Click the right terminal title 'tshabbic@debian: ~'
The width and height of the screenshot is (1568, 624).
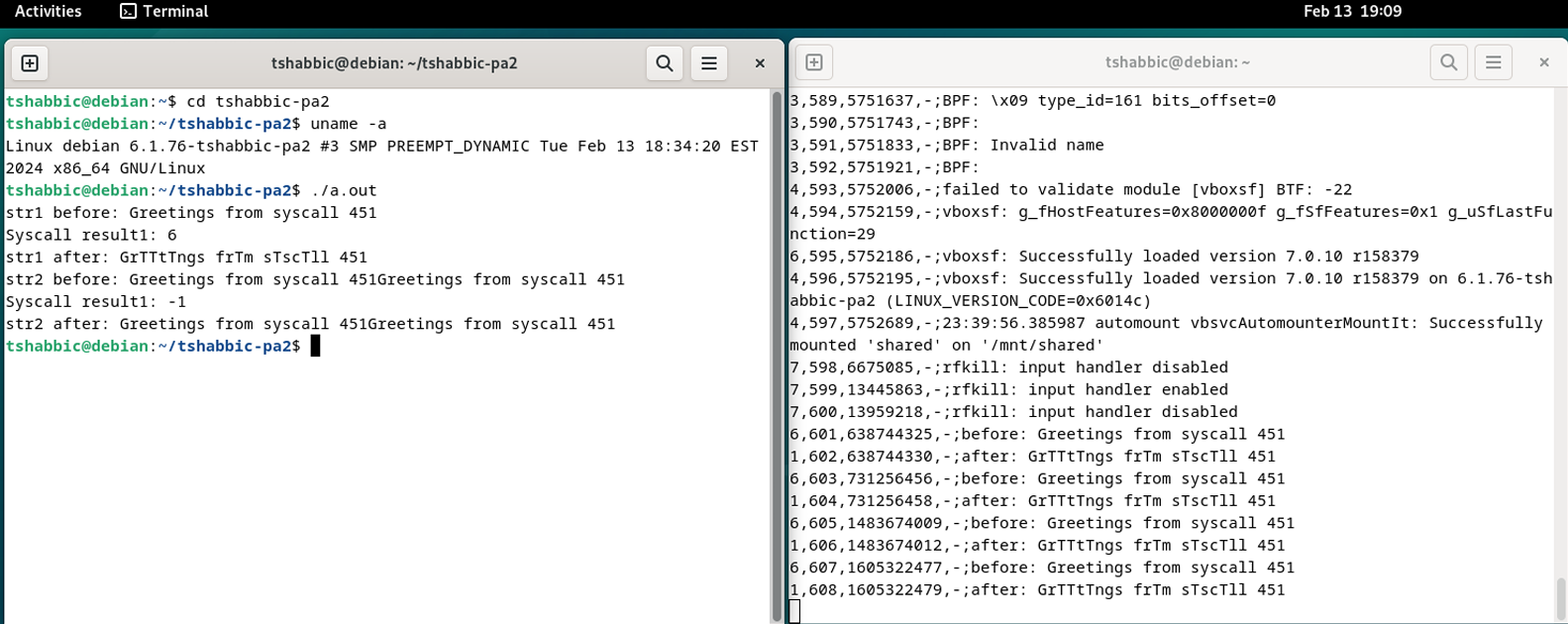pyautogui.click(x=1178, y=62)
